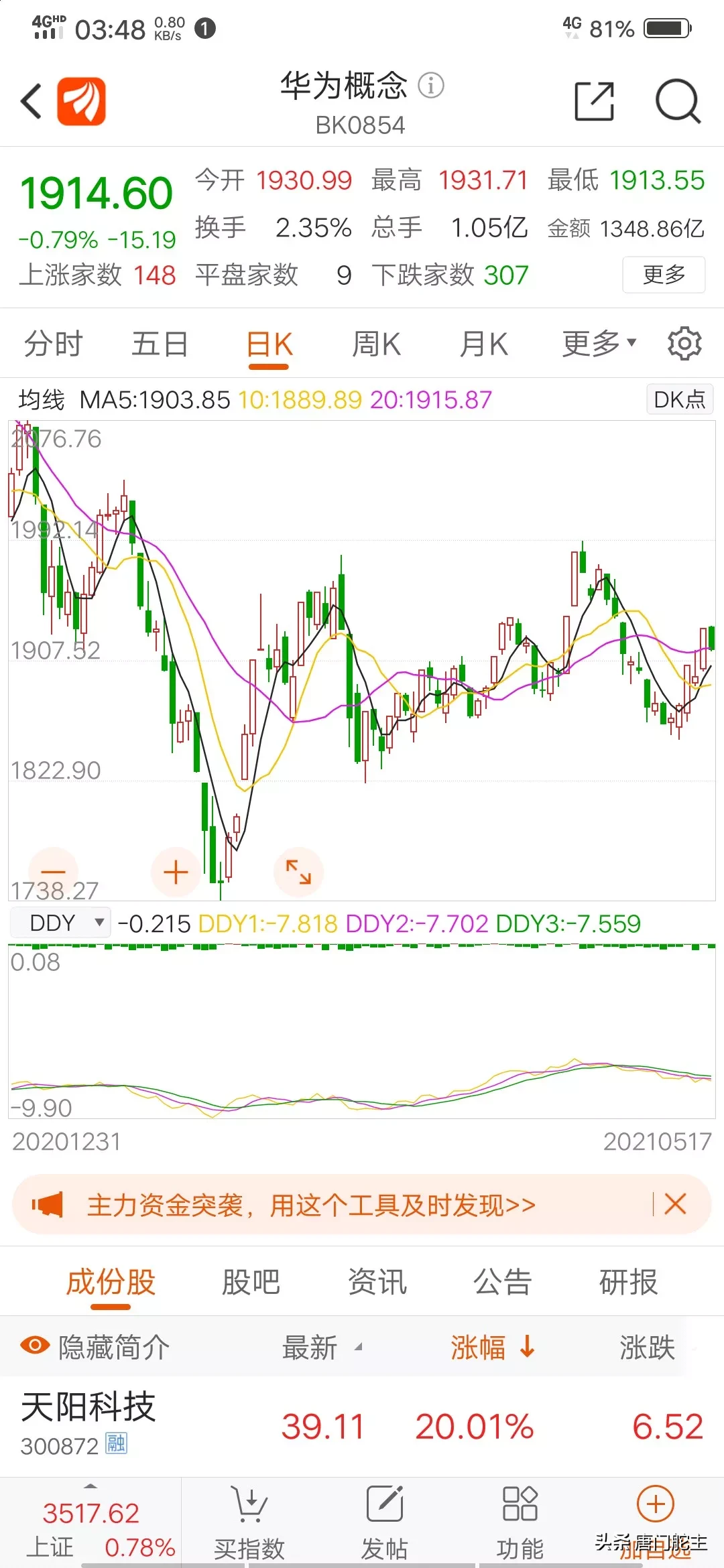The image size is (724, 1568).
Task: Open the 成份股 tab
Action: [111, 1282]
